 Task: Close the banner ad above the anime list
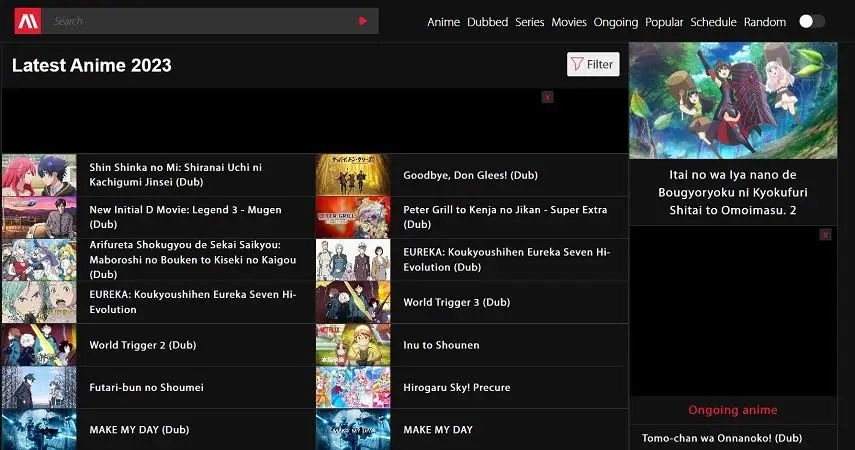point(547,97)
